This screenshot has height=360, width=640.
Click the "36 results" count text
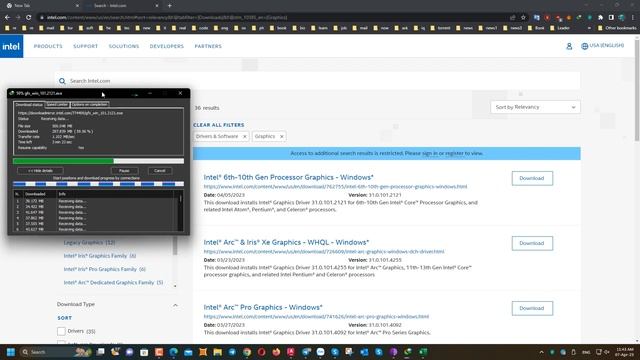207,108
